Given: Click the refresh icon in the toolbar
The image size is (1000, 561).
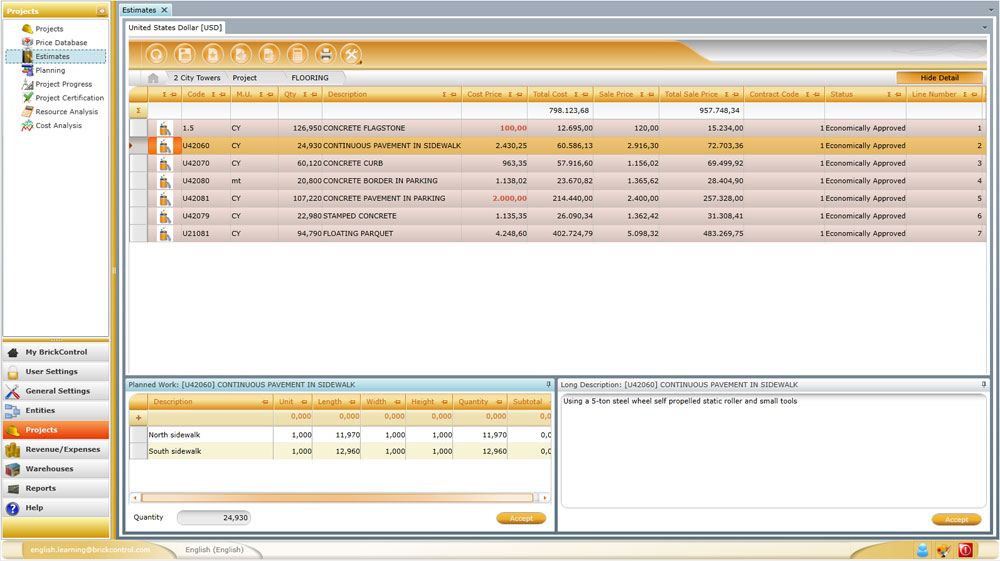Looking at the screenshot, I should pyautogui.click(x=156, y=54).
